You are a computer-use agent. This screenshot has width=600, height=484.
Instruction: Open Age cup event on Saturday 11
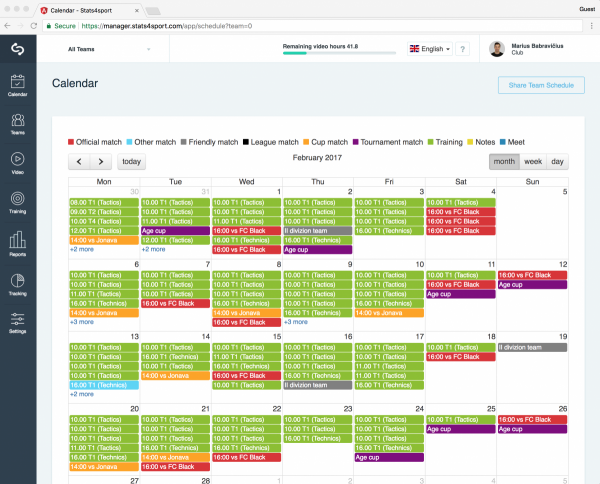coord(461,294)
